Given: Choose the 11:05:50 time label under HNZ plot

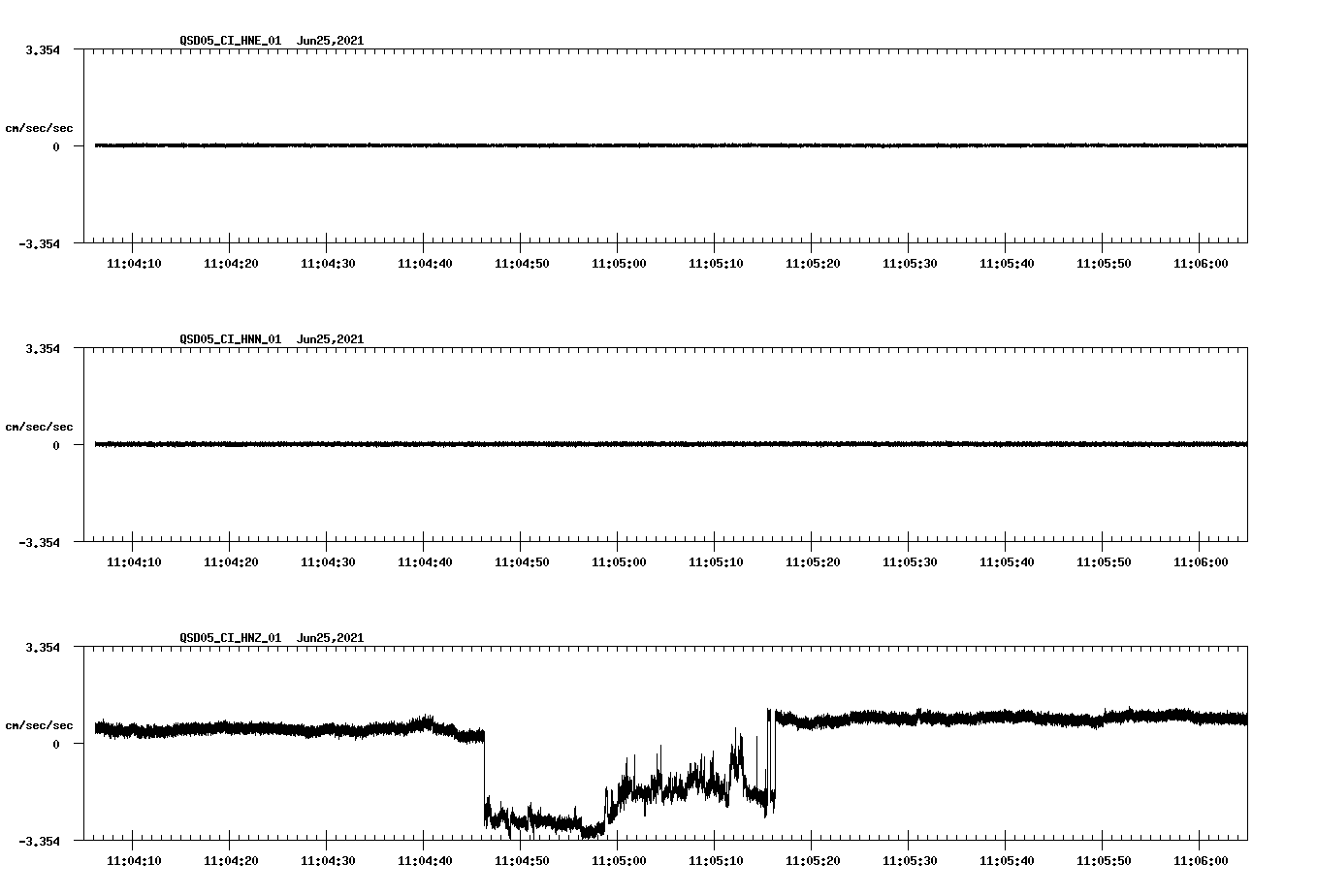Looking at the screenshot, I should tap(1104, 861).
